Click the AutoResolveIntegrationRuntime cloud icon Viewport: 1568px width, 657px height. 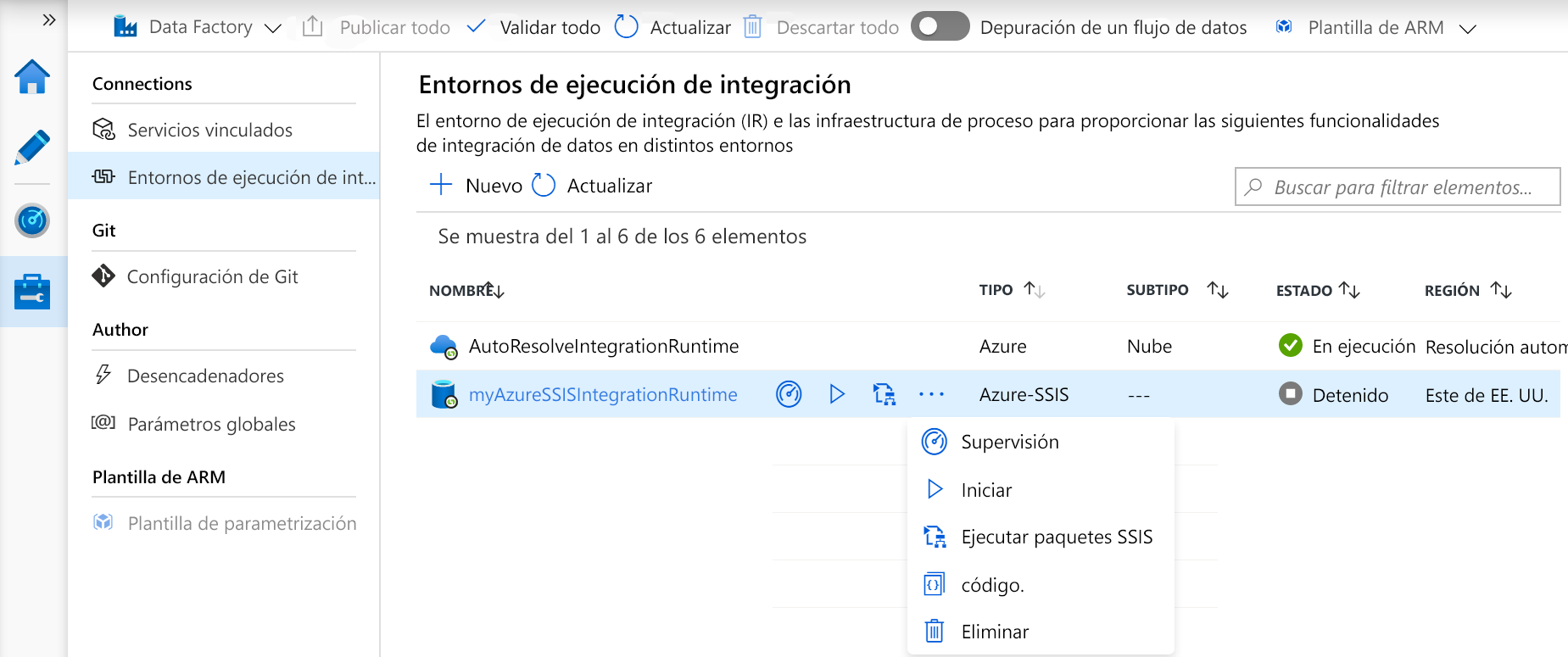pyautogui.click(x=444, y=346)
